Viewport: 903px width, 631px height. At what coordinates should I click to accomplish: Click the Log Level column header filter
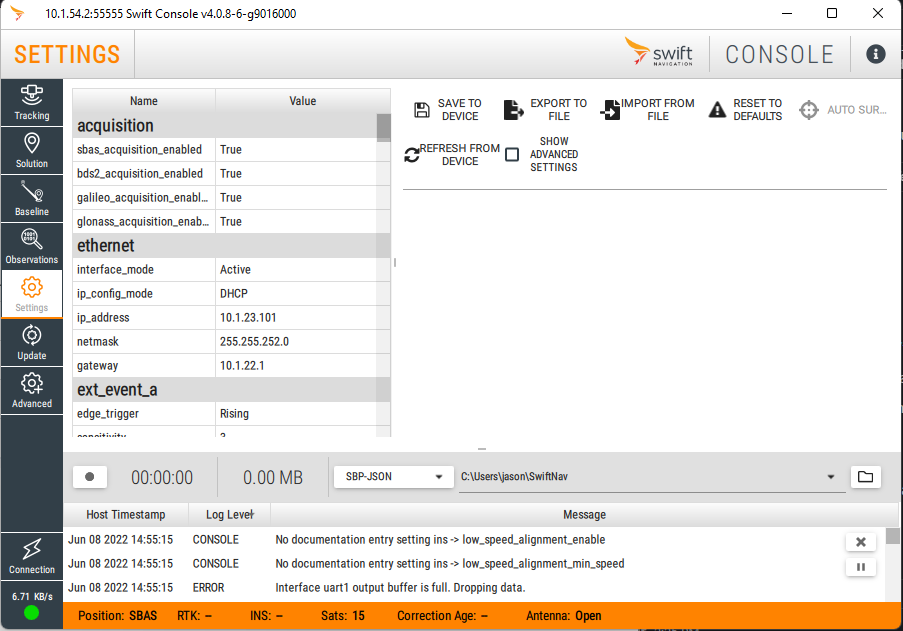(x=229, y=515)
